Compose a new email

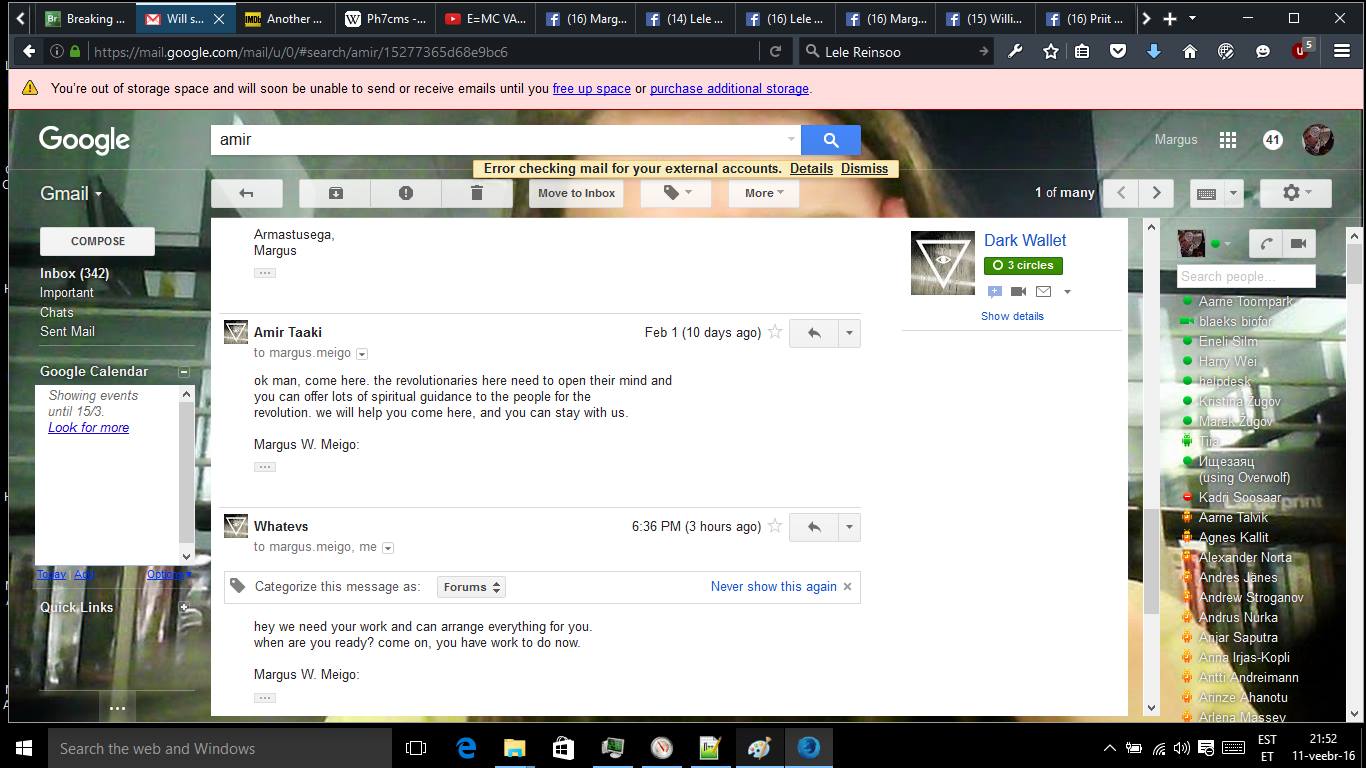click(x=97, y=241)
